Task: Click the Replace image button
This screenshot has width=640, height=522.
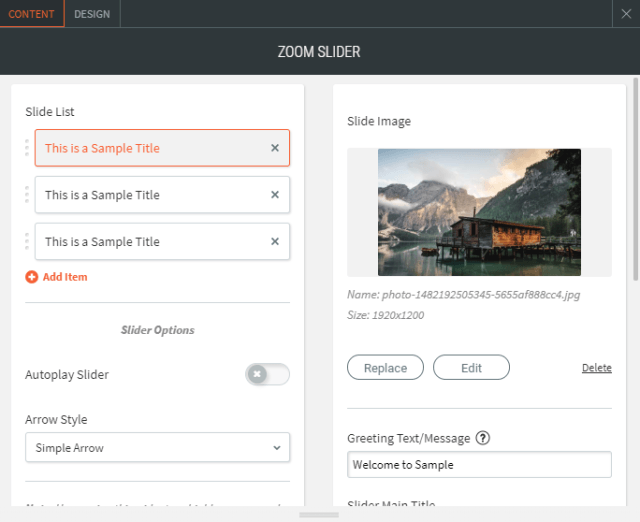Action: pos(385,368)
